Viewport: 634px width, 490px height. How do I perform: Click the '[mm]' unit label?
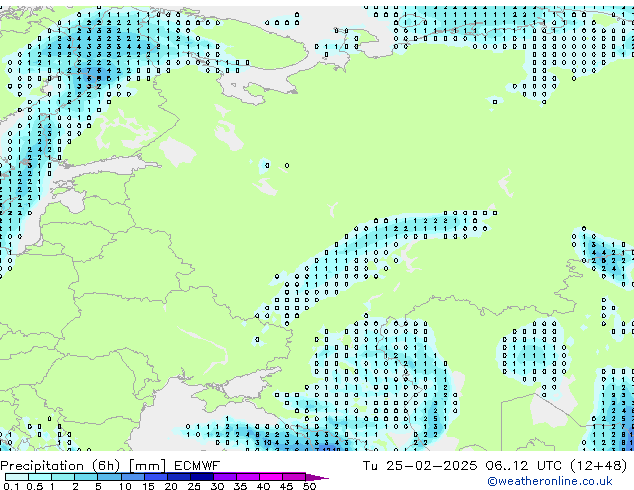click(147, 466)
